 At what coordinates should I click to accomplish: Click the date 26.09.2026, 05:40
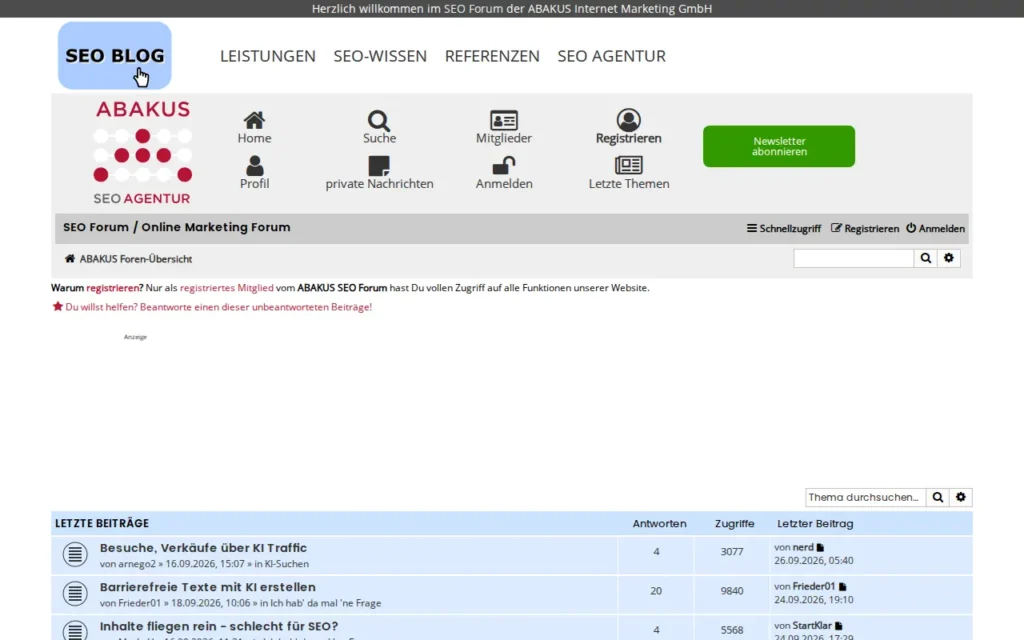(x=814, y=560)
